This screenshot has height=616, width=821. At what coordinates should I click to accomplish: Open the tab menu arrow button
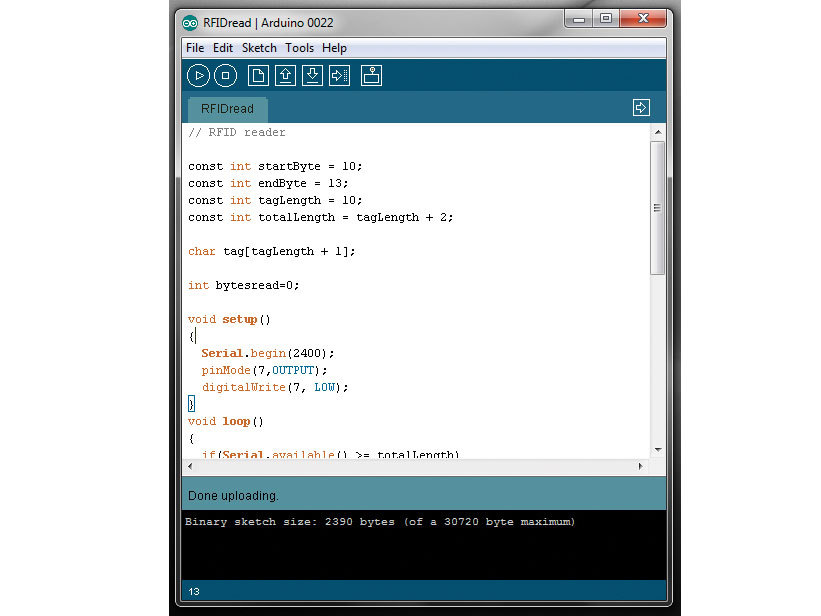641,108
